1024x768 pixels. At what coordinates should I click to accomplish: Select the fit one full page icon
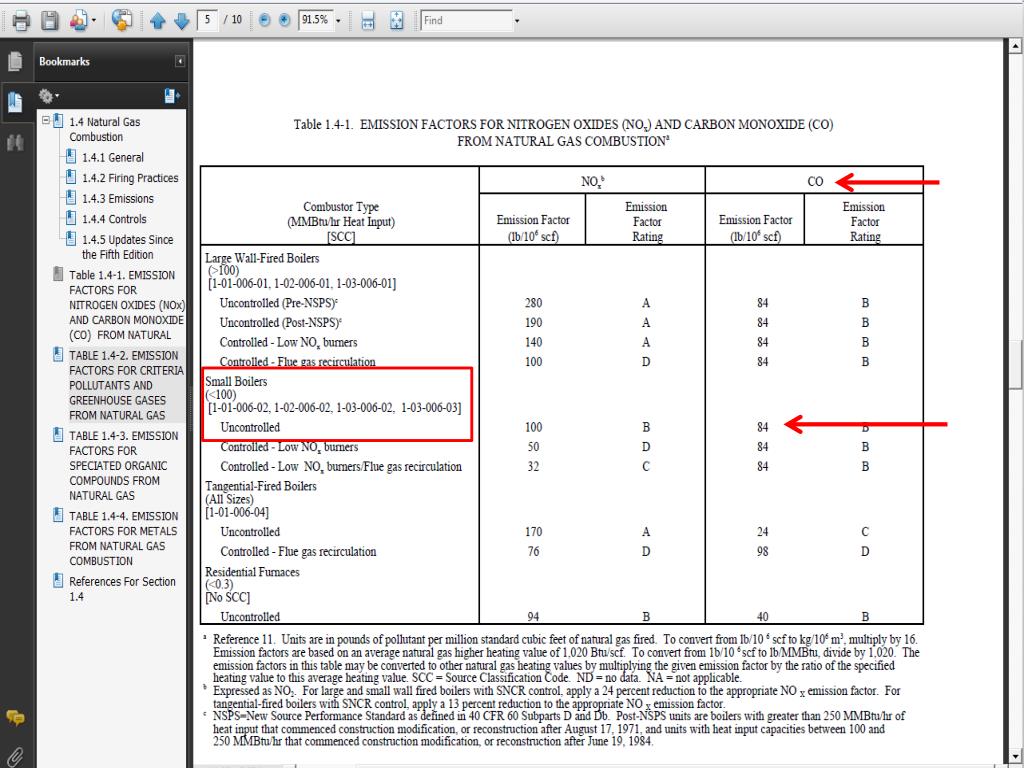click(396, 20)
